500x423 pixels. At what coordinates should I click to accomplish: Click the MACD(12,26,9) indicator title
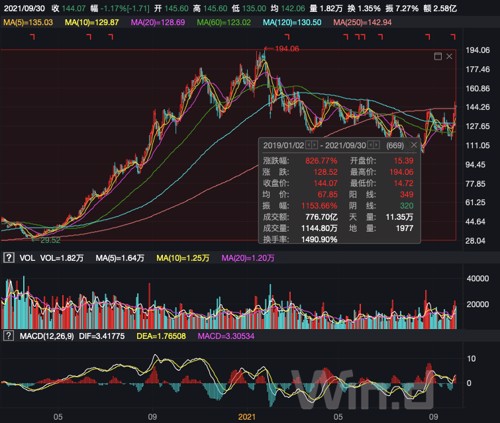pos(47,336)
